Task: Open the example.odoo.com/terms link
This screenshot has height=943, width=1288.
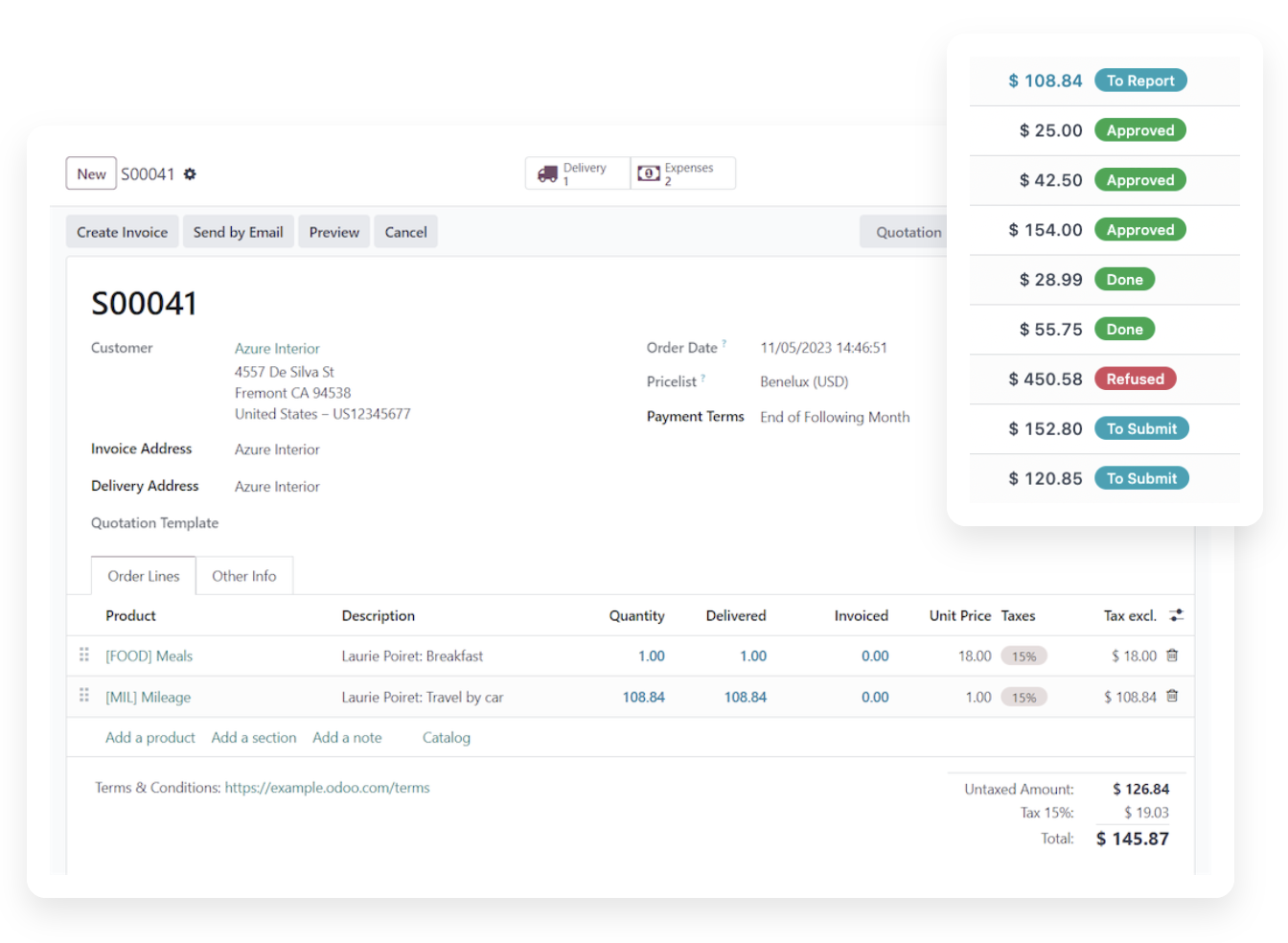Action: point(327,788)
